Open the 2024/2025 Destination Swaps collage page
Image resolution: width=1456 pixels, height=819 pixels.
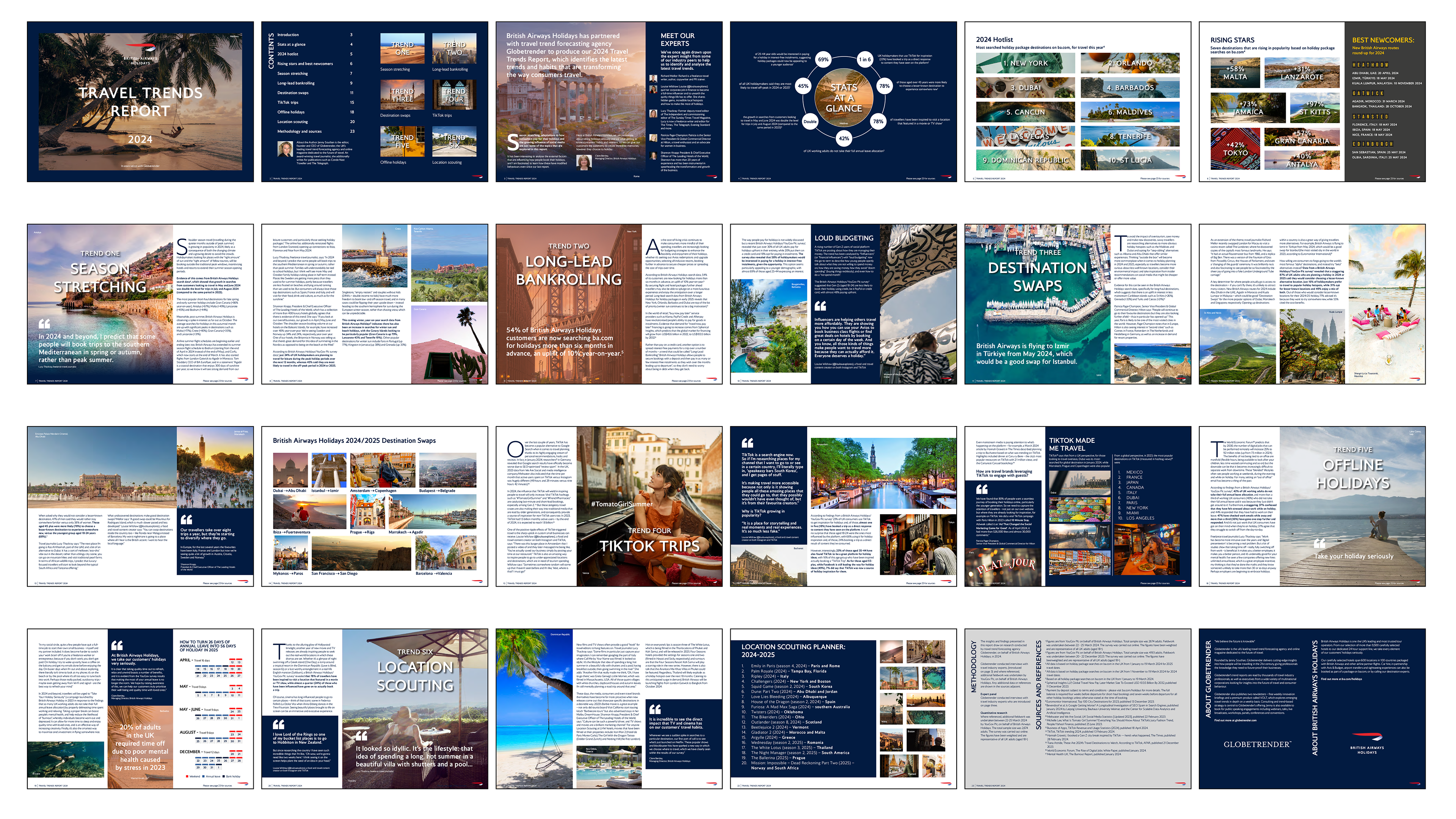pos(375,507)
